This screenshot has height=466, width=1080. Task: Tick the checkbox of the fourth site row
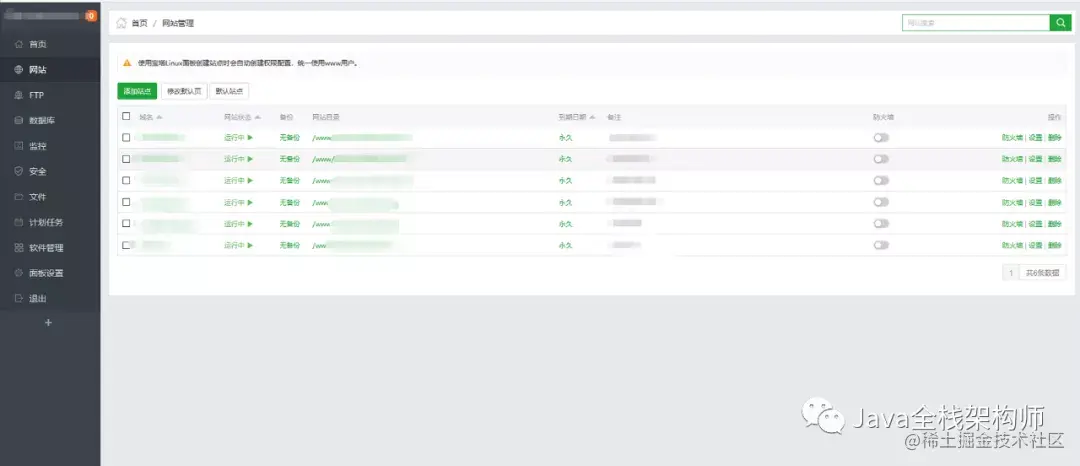pyautogui.click(x=126, y=202)
